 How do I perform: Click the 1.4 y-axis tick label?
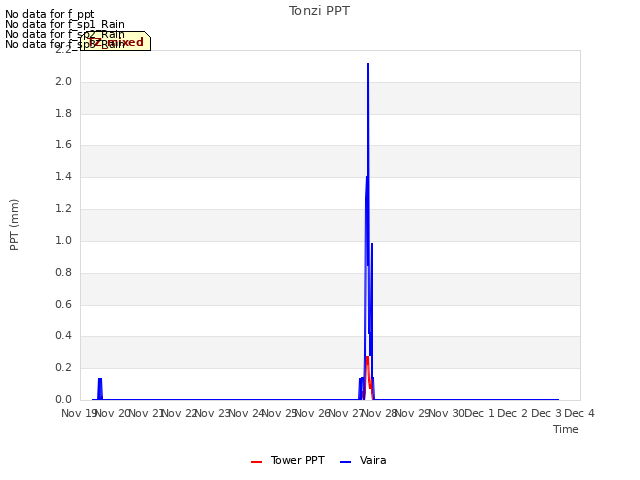(63, 177)
